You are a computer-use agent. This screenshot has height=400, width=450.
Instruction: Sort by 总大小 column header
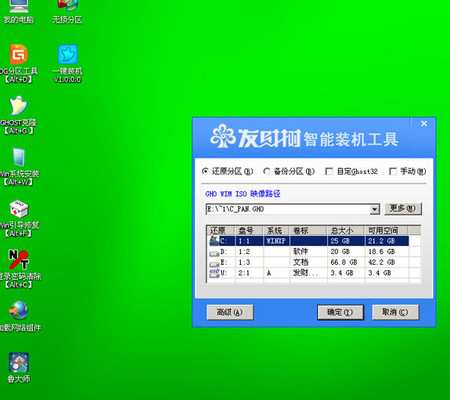pos(345,231)
